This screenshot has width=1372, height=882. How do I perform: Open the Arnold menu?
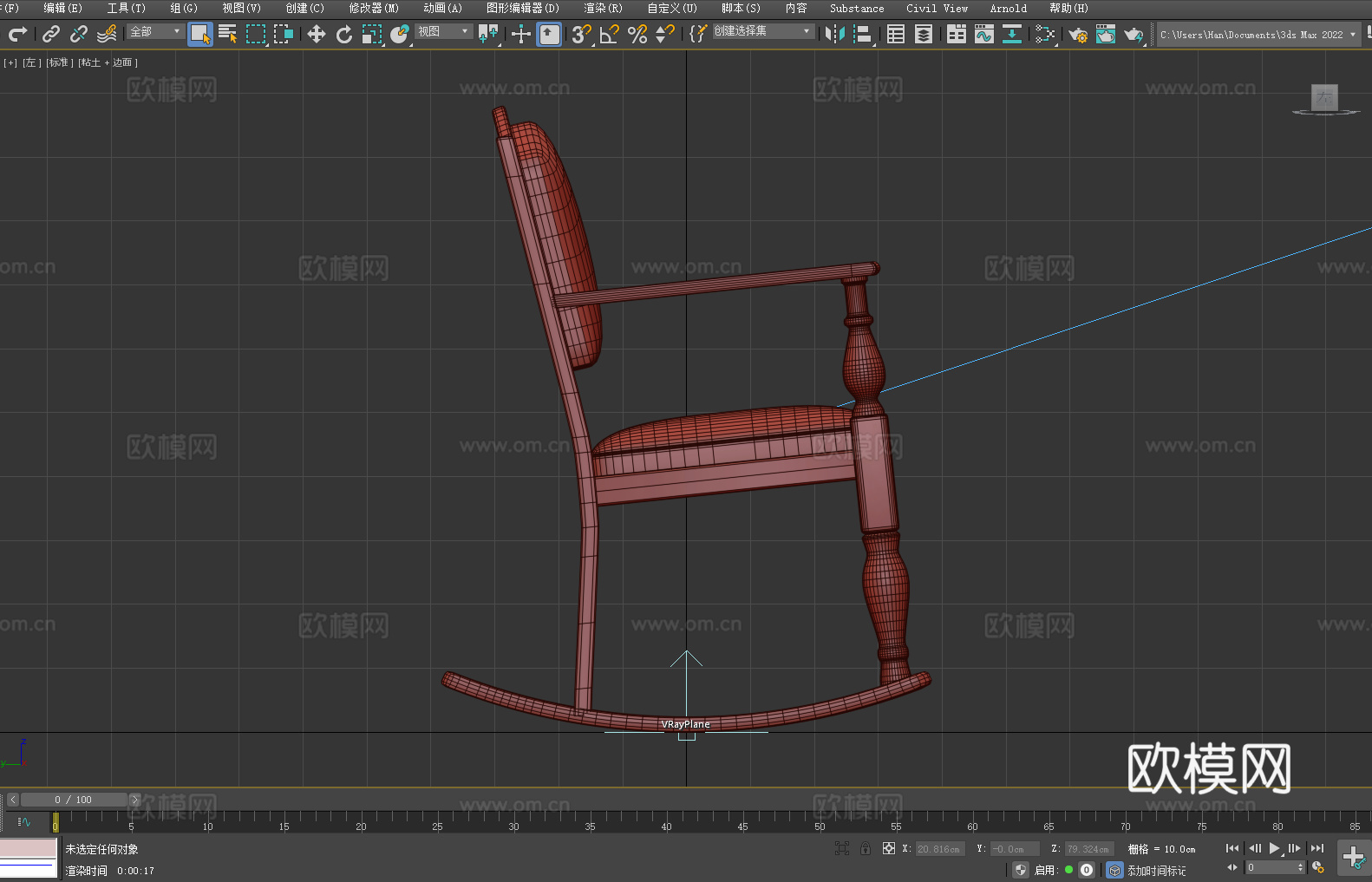[1009, 8]
